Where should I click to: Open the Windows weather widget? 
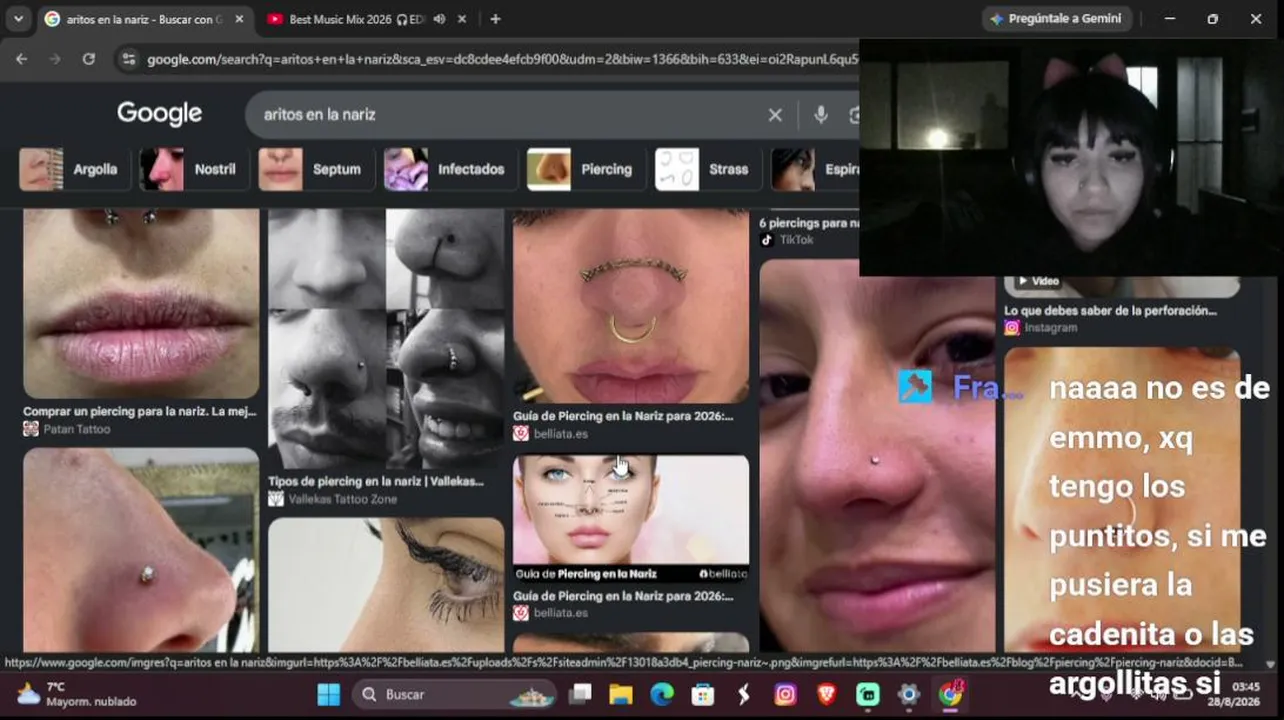tap(76, 694)
